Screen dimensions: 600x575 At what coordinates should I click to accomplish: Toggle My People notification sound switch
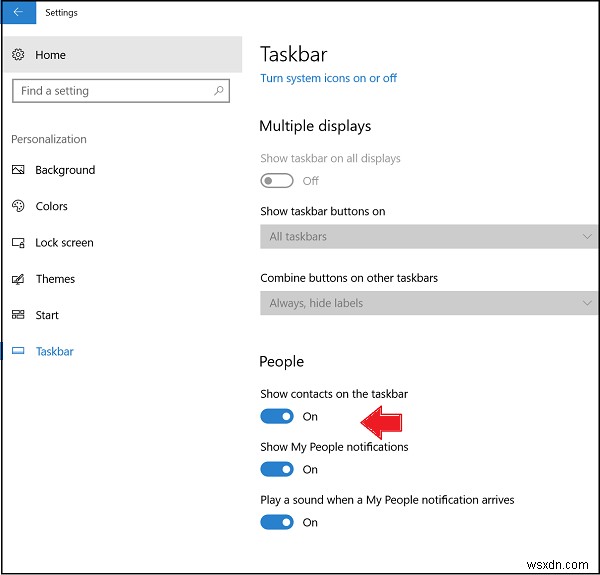click(277, 522)
